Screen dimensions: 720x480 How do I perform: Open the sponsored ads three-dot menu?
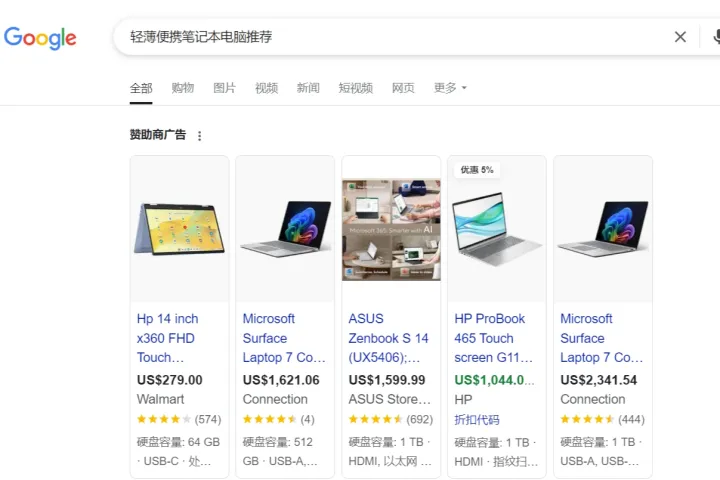tap(199, 136)
